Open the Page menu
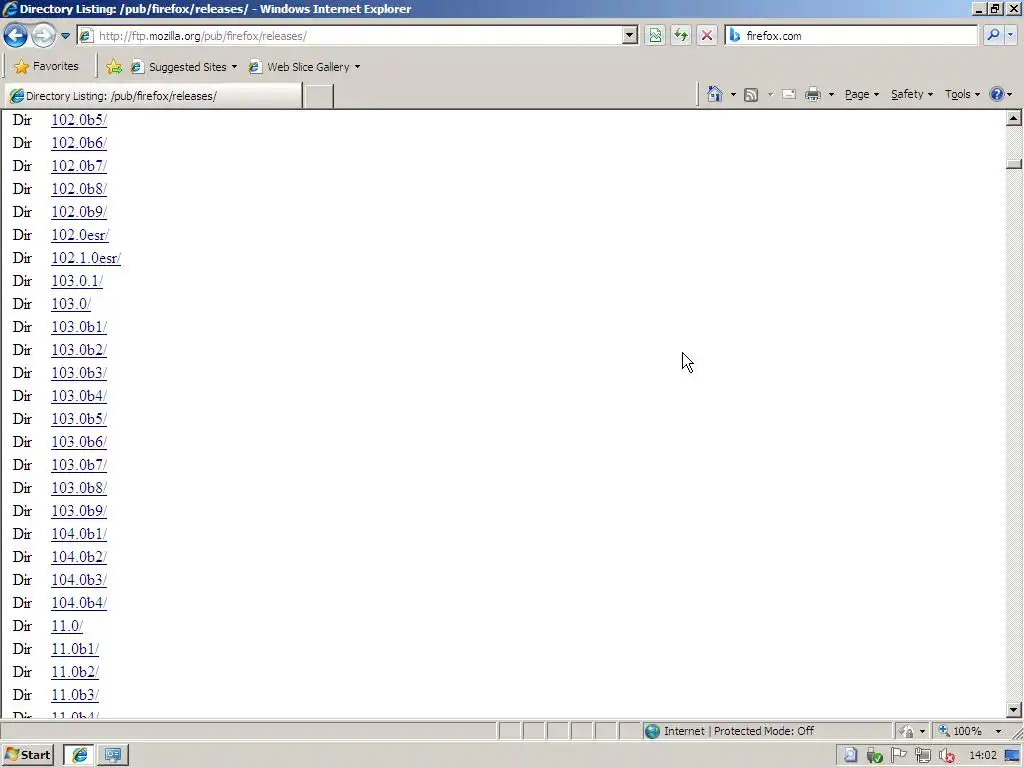This screenshot has width=1024, height=768. coord(861,95)
